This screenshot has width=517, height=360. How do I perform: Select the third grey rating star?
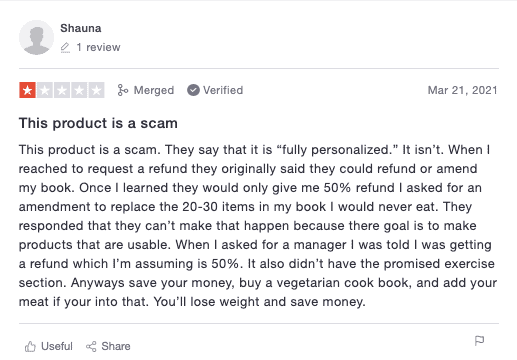(62, 90)
